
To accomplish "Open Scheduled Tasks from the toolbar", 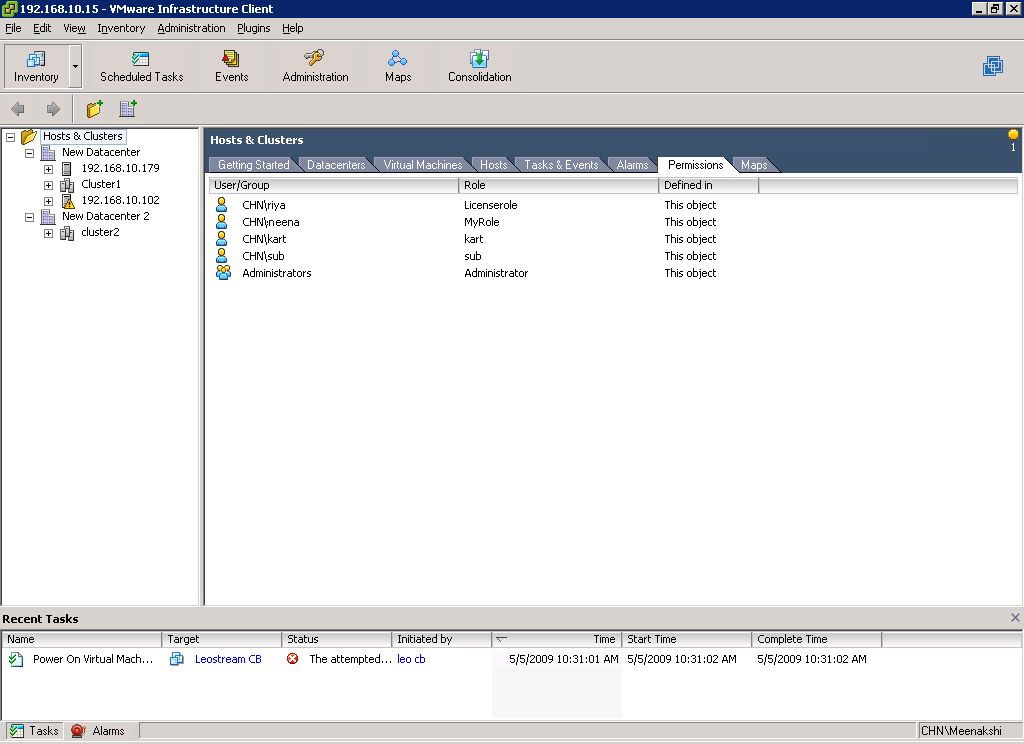I will coord(141,66).
